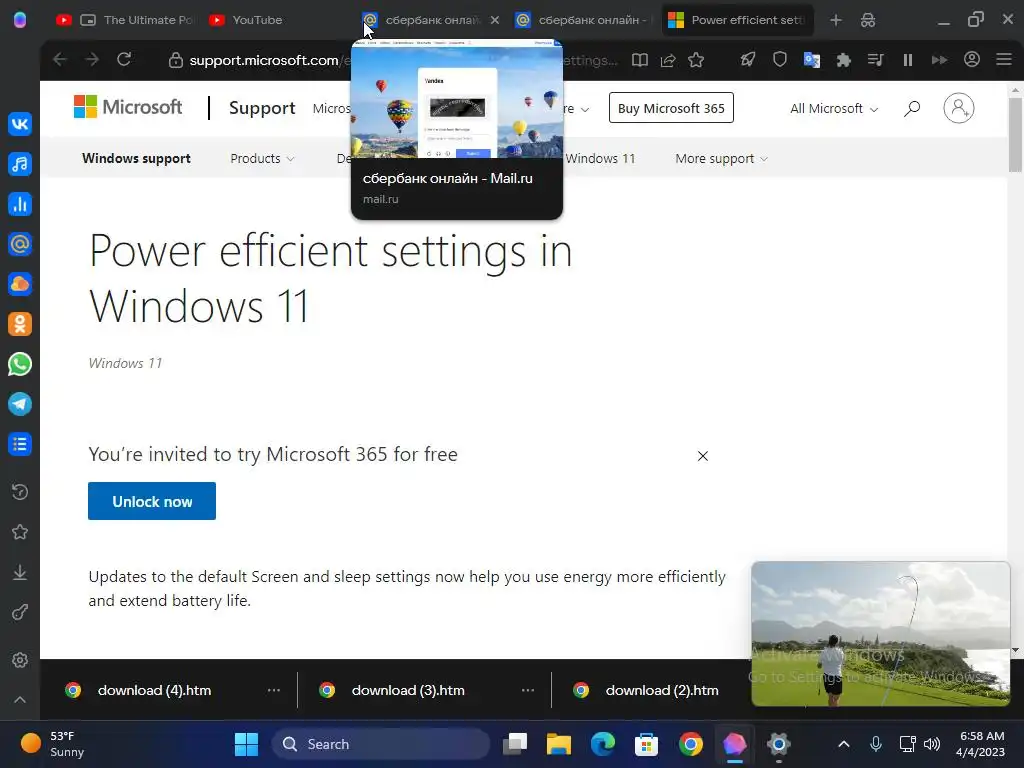This screenshot has width=1024, height=768.
Task: Open the Mail.ru @ sidebar icon
Action: pyautogui.click(x=20, y=244)
